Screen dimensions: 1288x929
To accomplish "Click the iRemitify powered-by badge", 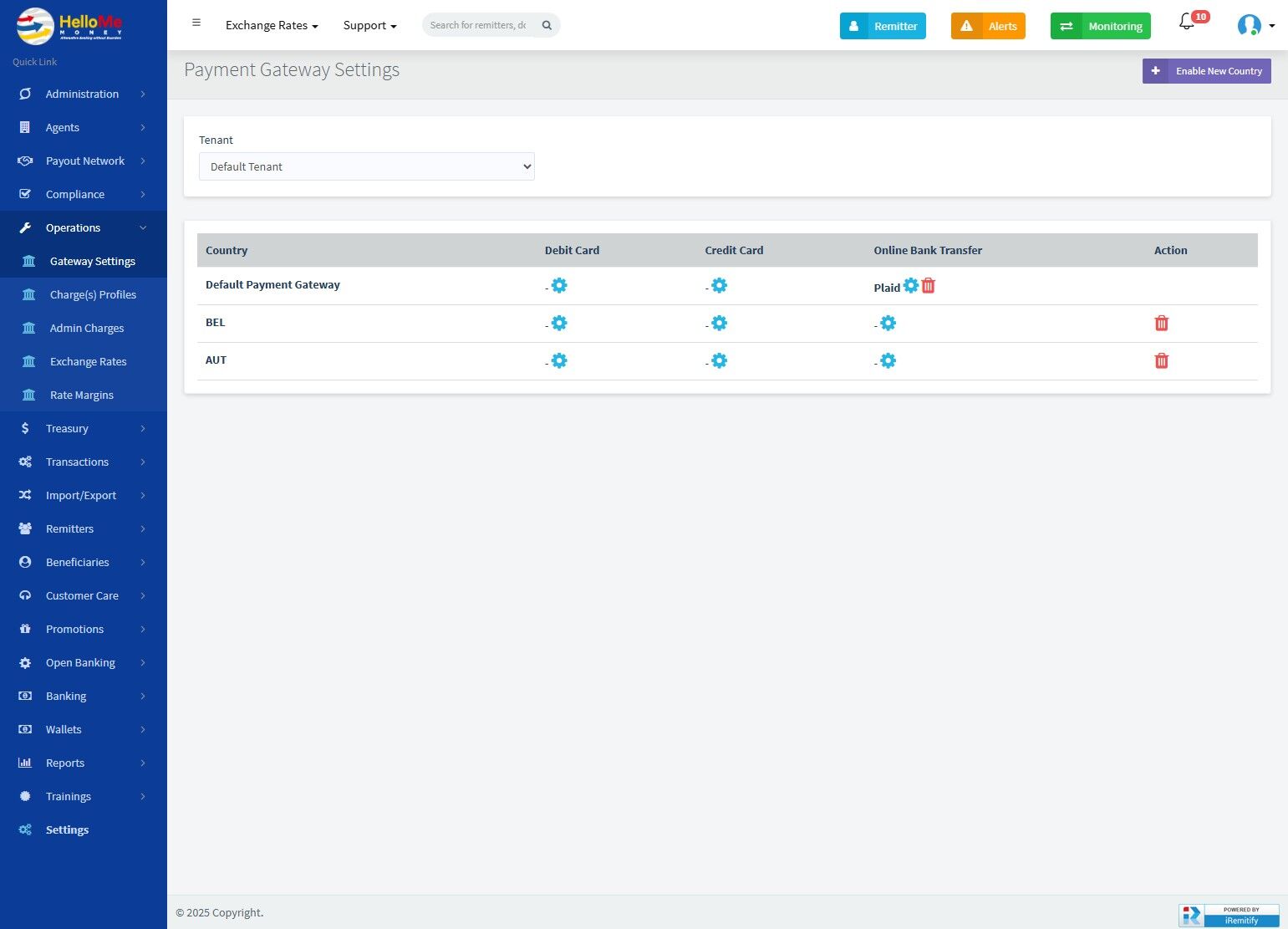I will [1229, 915].
